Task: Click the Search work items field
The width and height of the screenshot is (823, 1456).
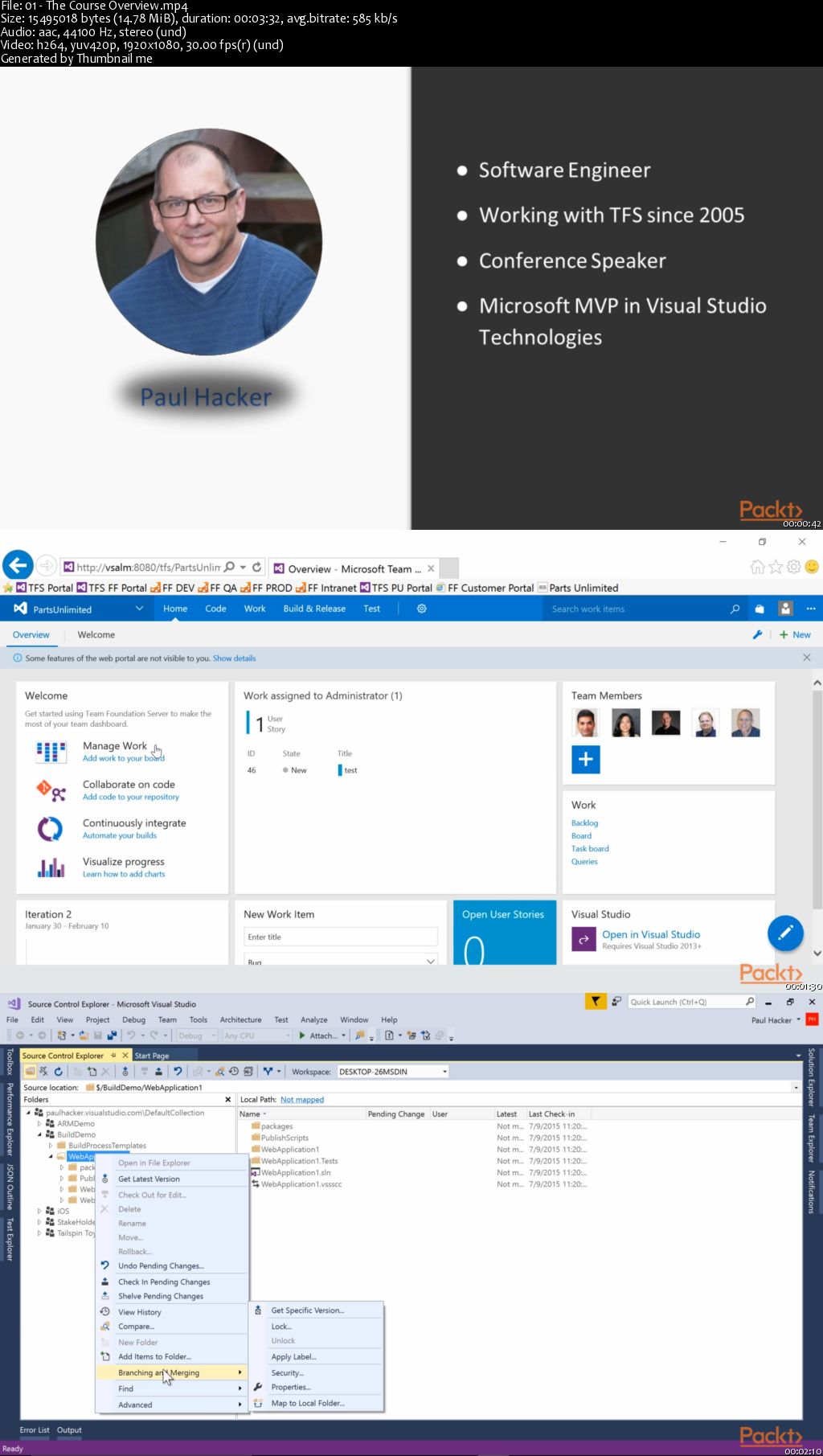Action: 635,609
